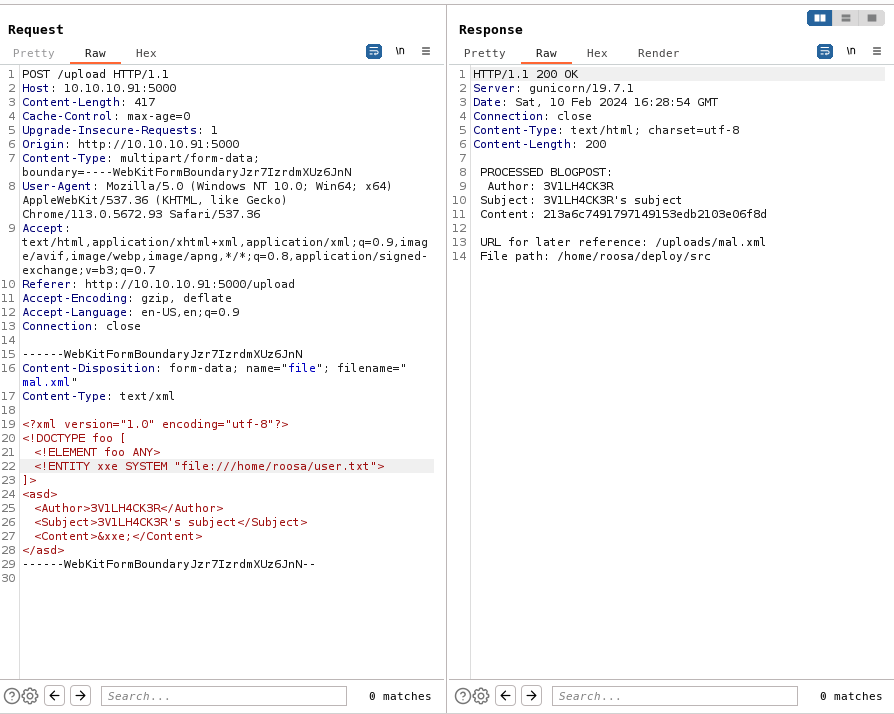Click the Upgrade-Insecure-Requests header

click(120, 130)
